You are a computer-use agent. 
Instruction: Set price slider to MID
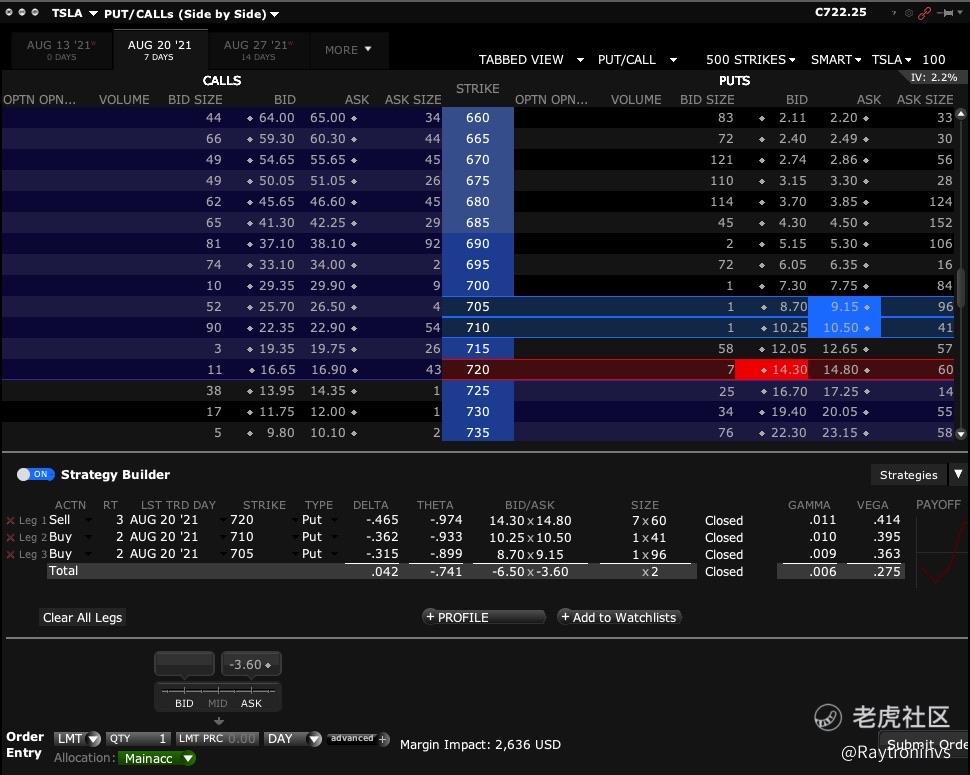tap(217, 703)
